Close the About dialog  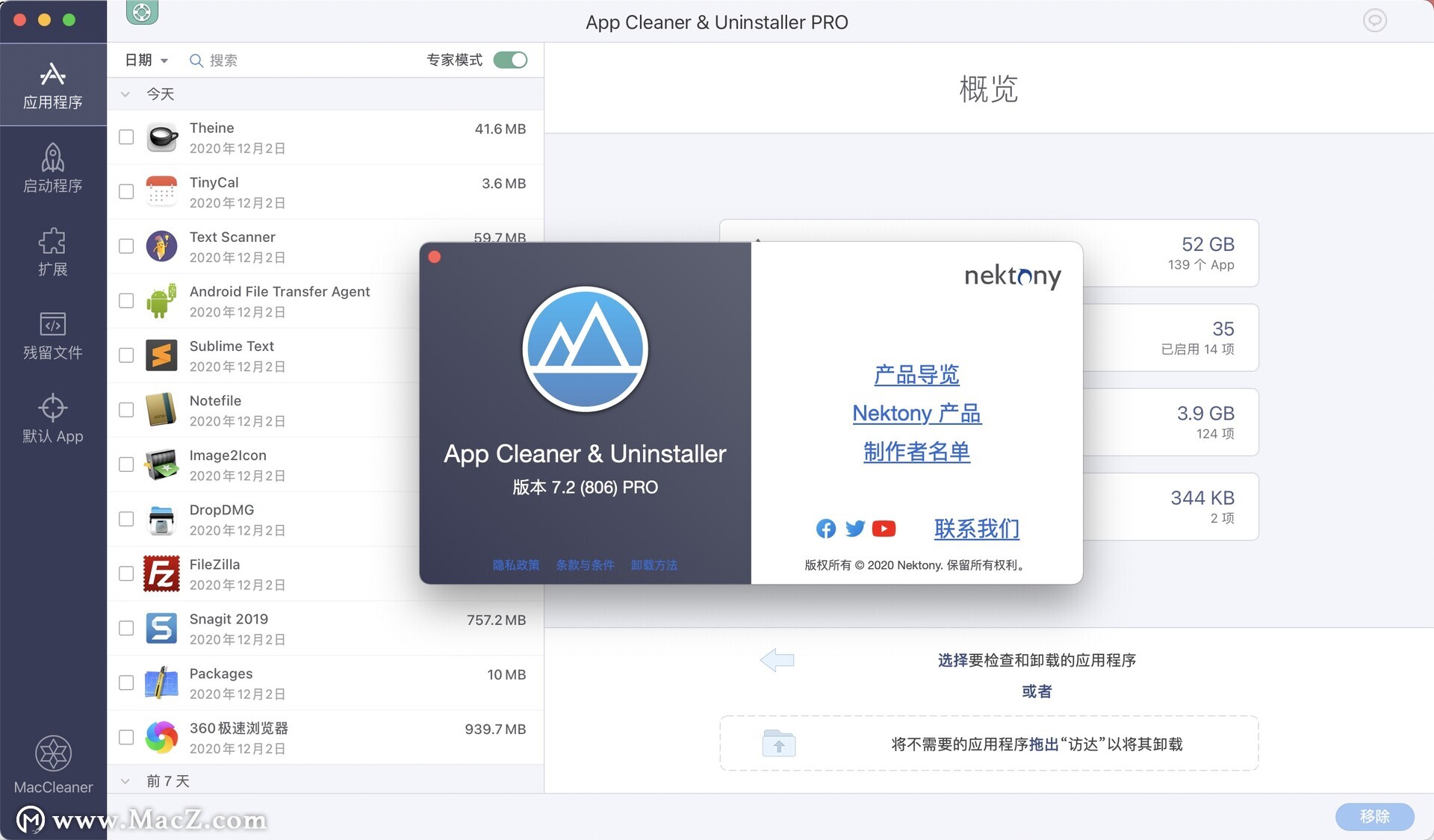click(435, 257)
